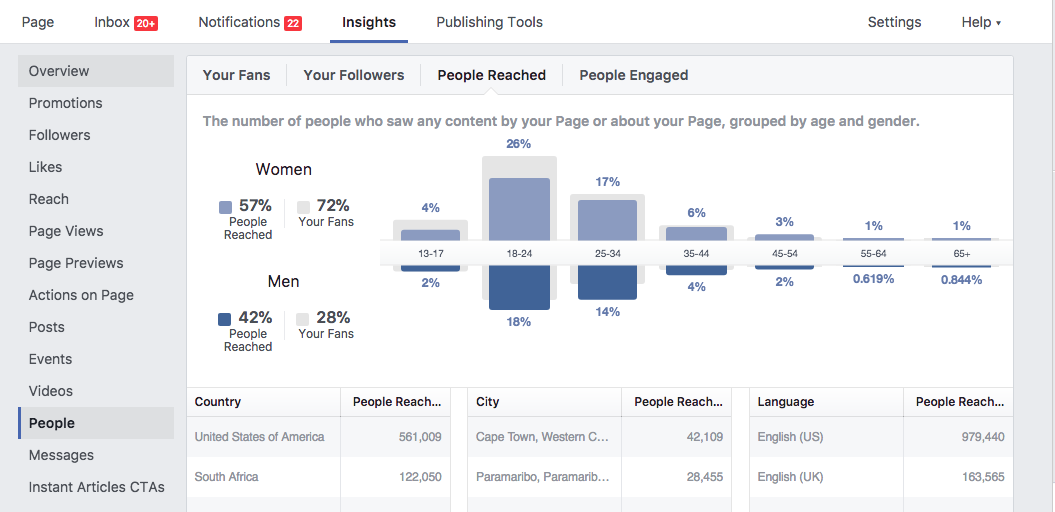Image resolution: width=1055 pixels, height=512 pixels.
Task: Switch to the Publishing Tools tab
Action: click(x=489, y=22)
